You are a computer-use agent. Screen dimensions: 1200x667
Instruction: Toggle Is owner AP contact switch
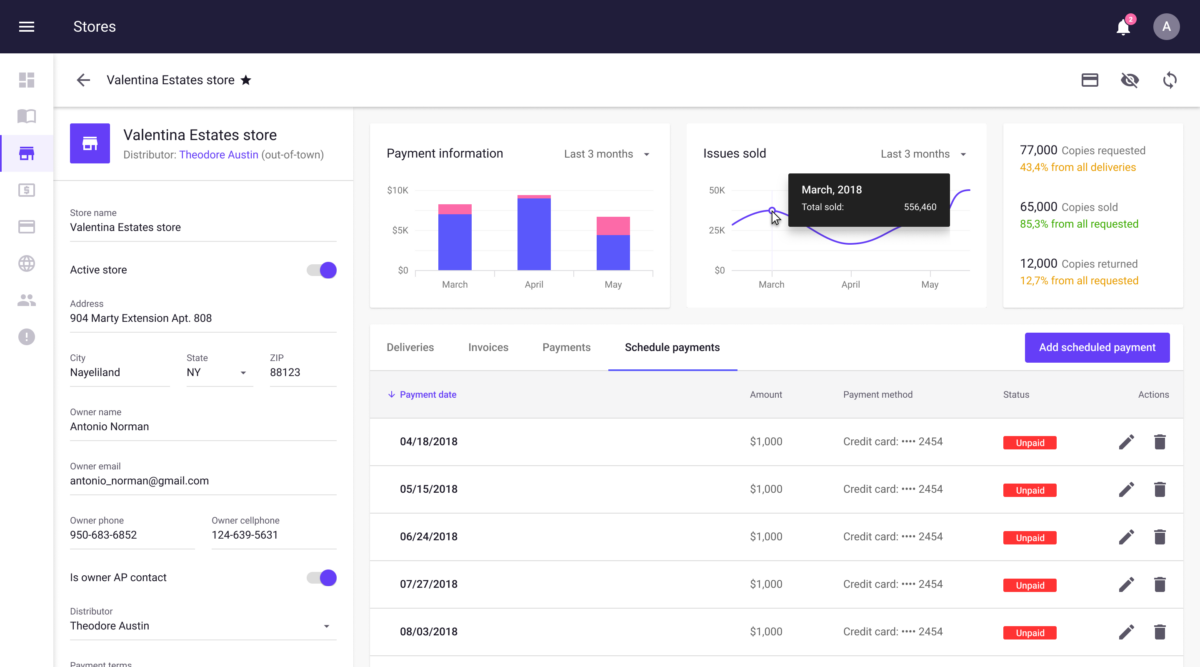321,578
